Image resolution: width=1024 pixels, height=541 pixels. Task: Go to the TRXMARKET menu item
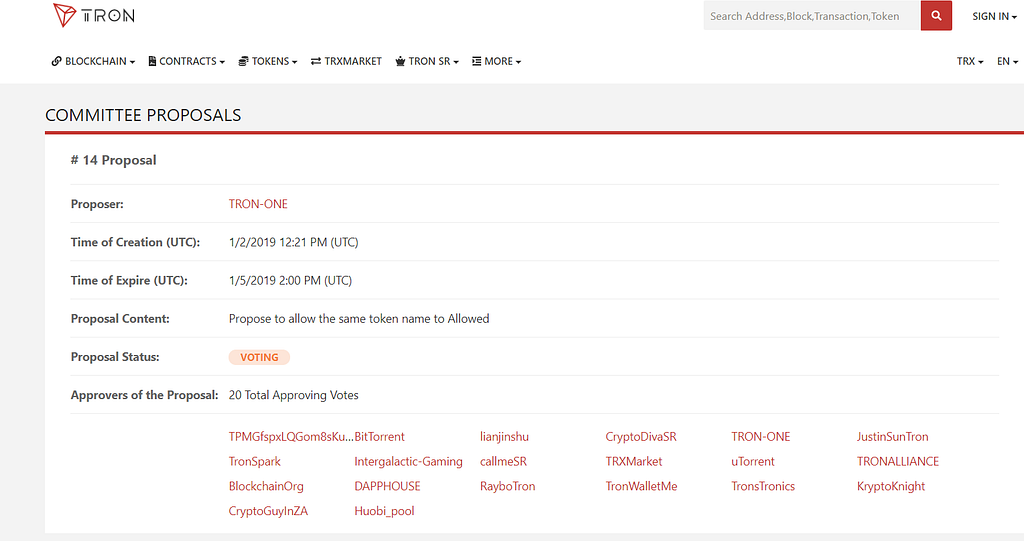346,61
